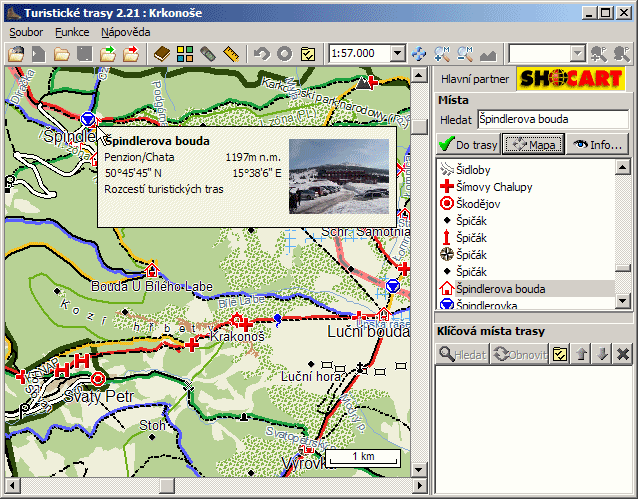Click the save route floppy icon

[85, 54]
